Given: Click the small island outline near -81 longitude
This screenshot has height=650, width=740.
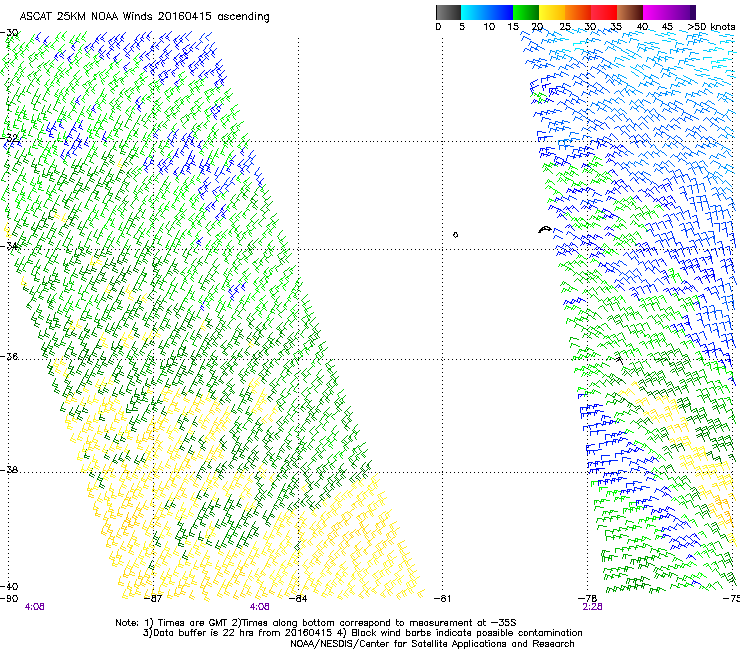Looking at the screenshot, I should [x=455, y=235].
